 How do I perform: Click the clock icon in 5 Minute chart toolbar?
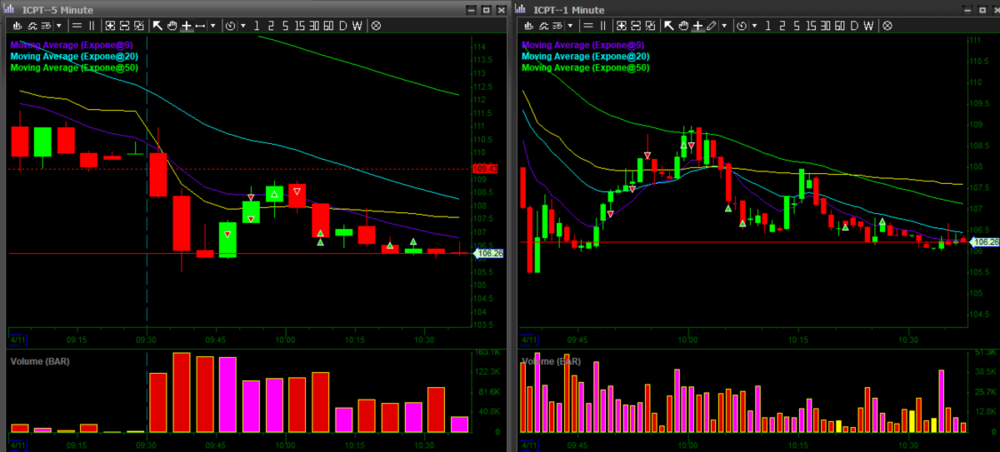tap(232, 25)
